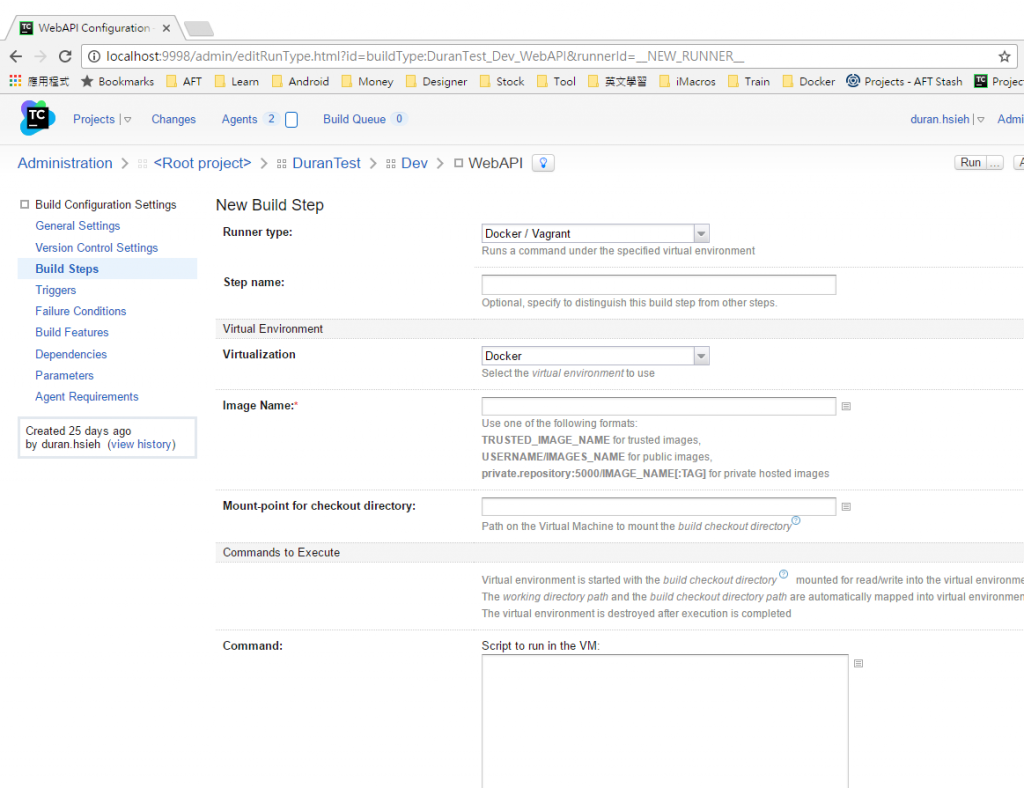Click the view history link
1024x788 pixels.
pos(142,444)
